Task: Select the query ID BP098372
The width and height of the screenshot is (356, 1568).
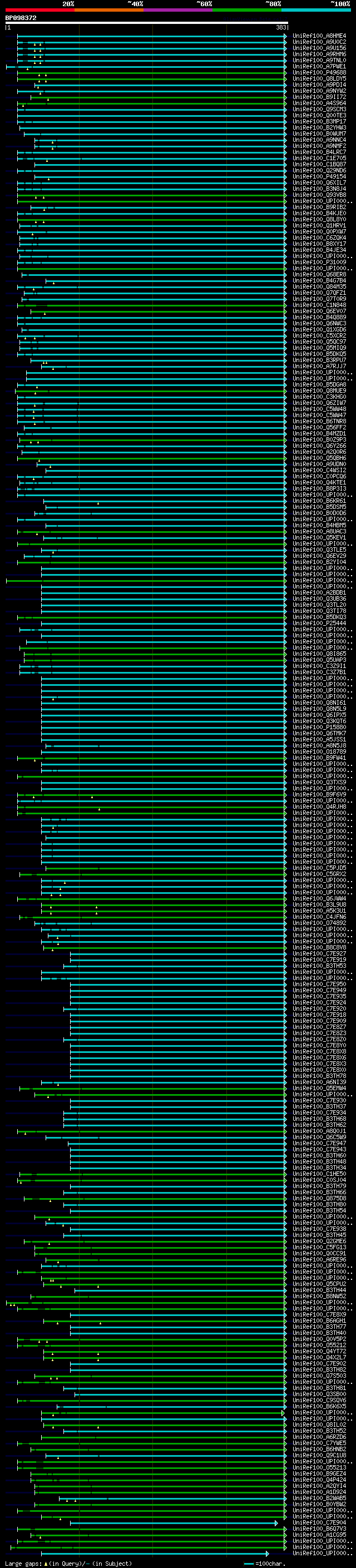Action: [x=21, y=18]
